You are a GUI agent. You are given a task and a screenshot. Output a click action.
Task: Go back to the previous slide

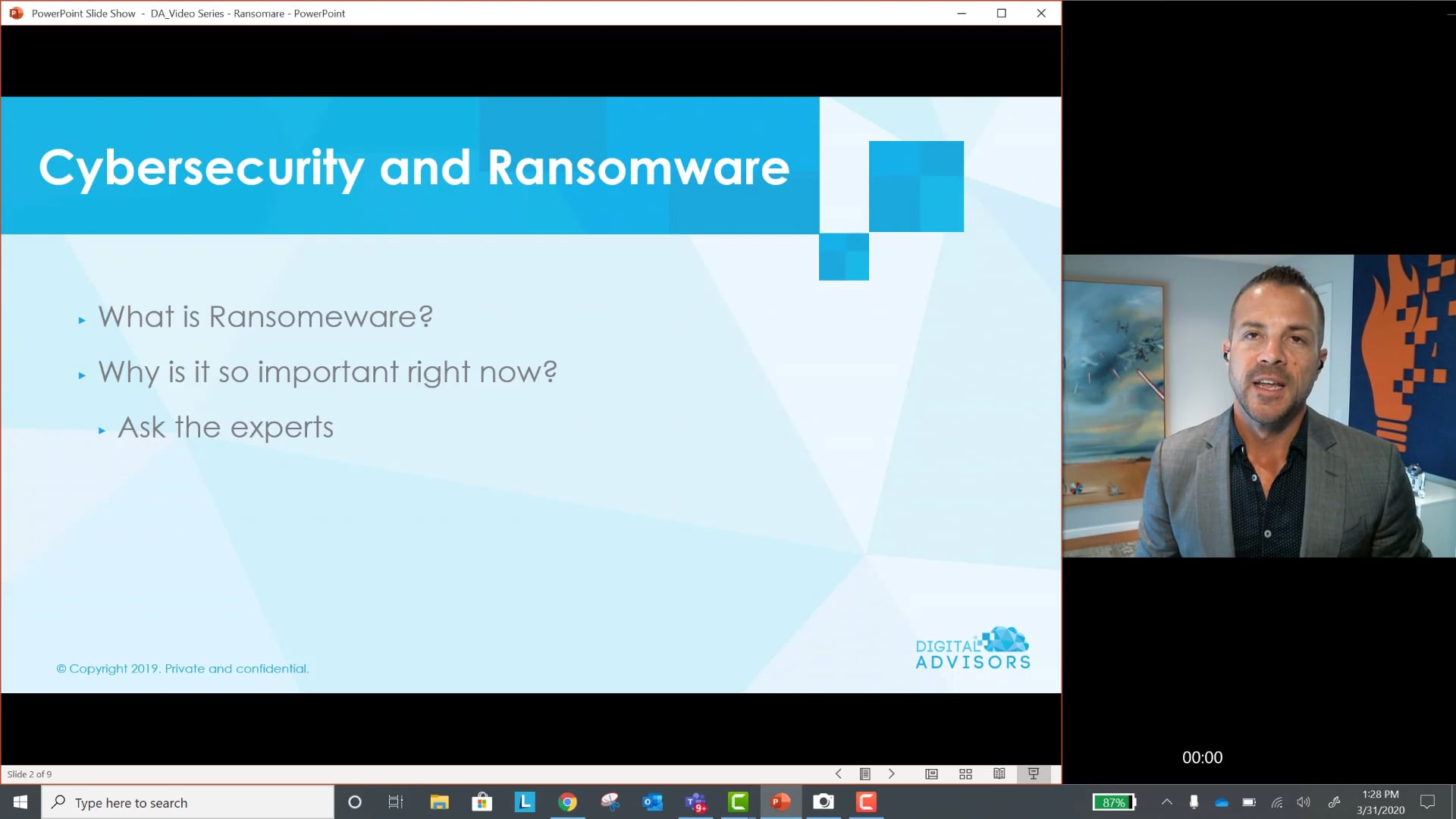point(838,773)
